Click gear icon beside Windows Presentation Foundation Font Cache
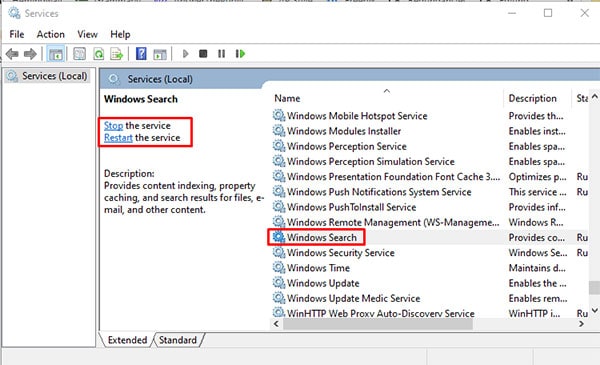The width and height of the screenshot is (600, 365). [x=279, y=176]
